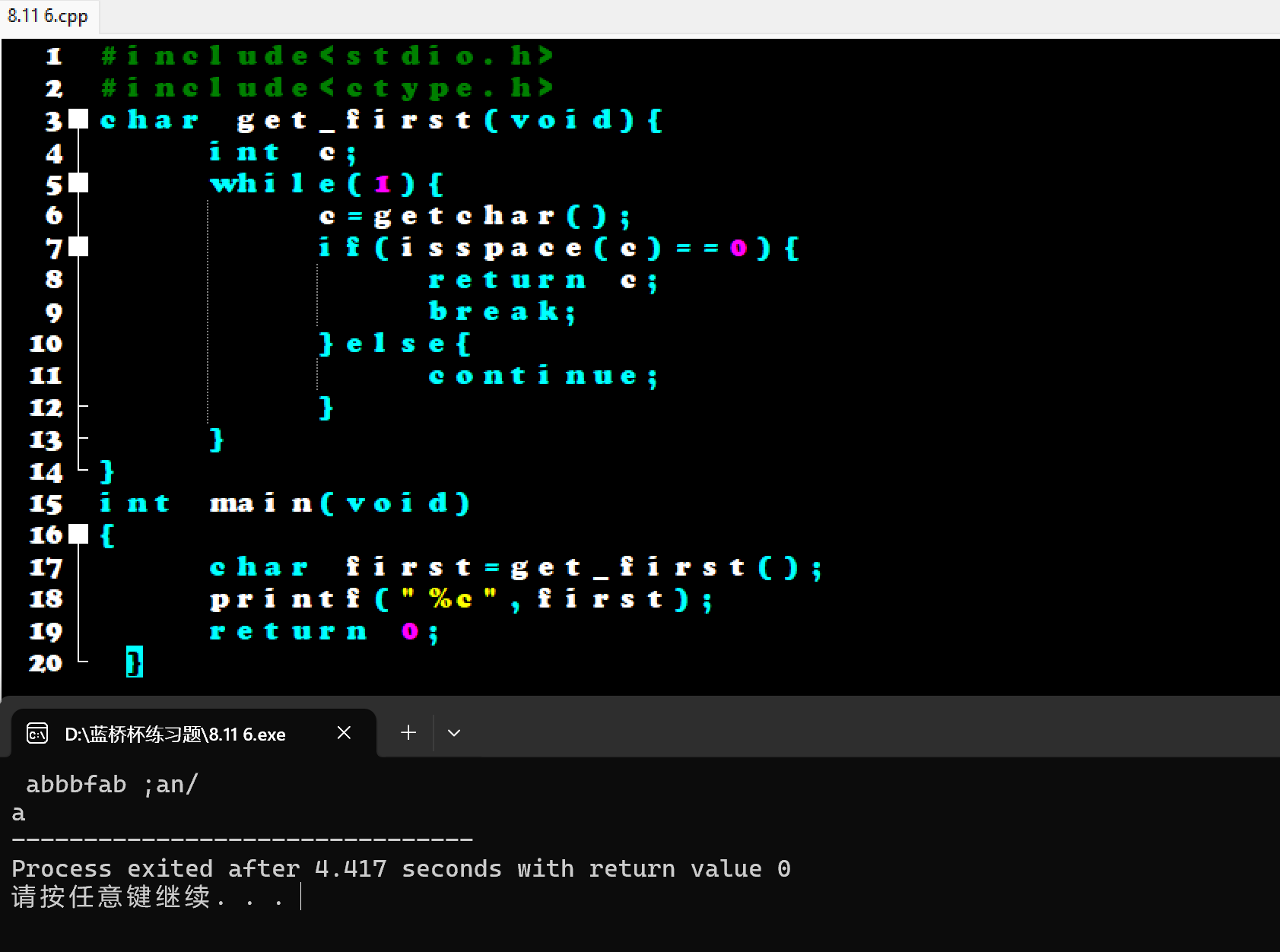Click the printf("%c",first); statement
Screen dimensions: 1280x952
click(x=461, y=599)
